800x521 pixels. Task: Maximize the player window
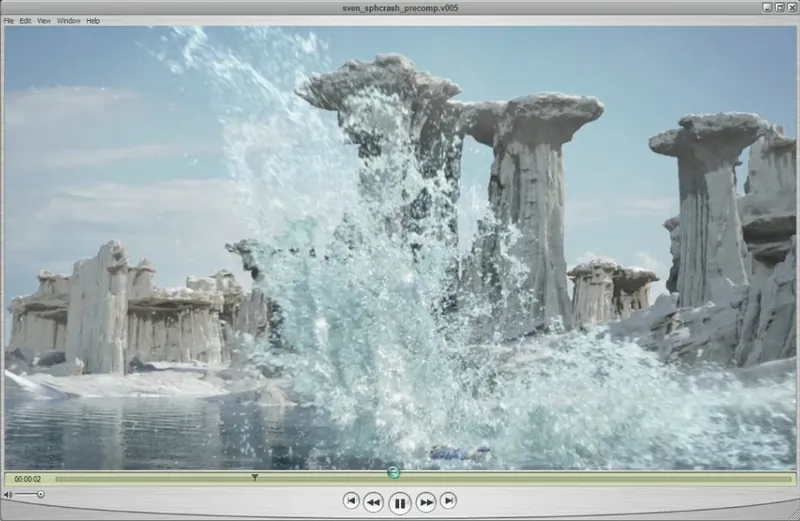pos(780,7)
